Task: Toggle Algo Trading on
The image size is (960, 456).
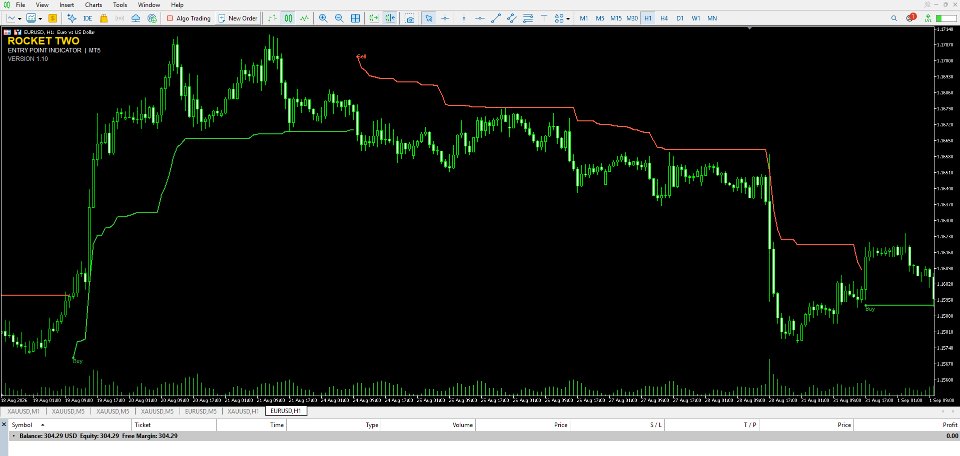Action: click(189, 18)
